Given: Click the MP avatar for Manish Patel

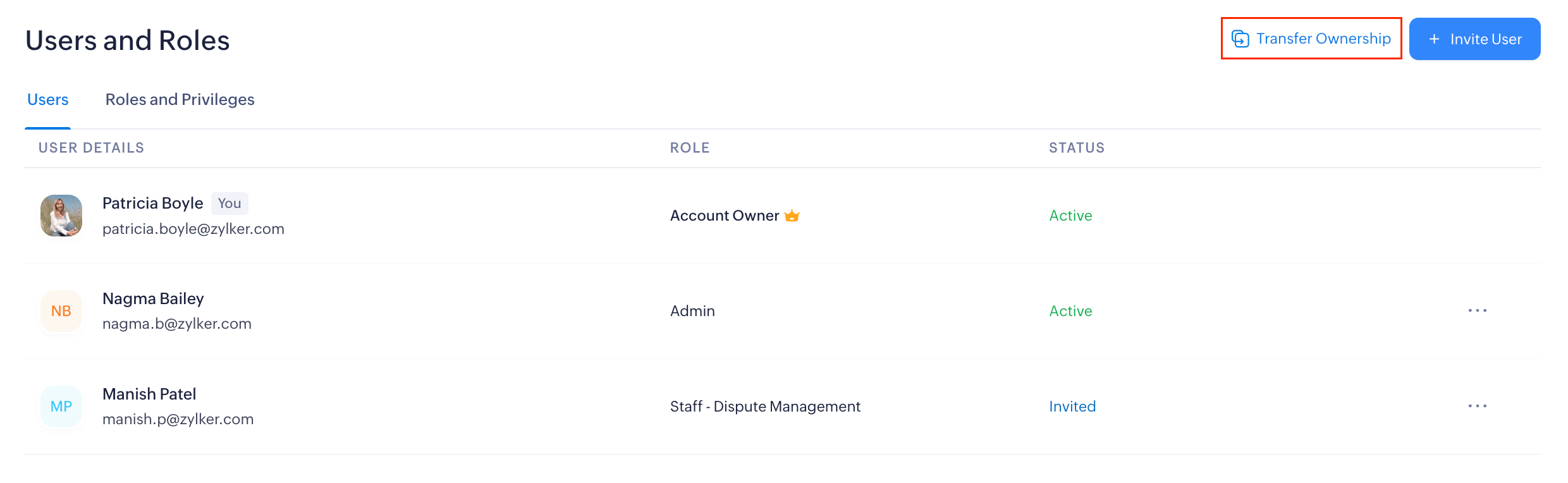Looking at the screenshot, I should [x=61, y=407].
